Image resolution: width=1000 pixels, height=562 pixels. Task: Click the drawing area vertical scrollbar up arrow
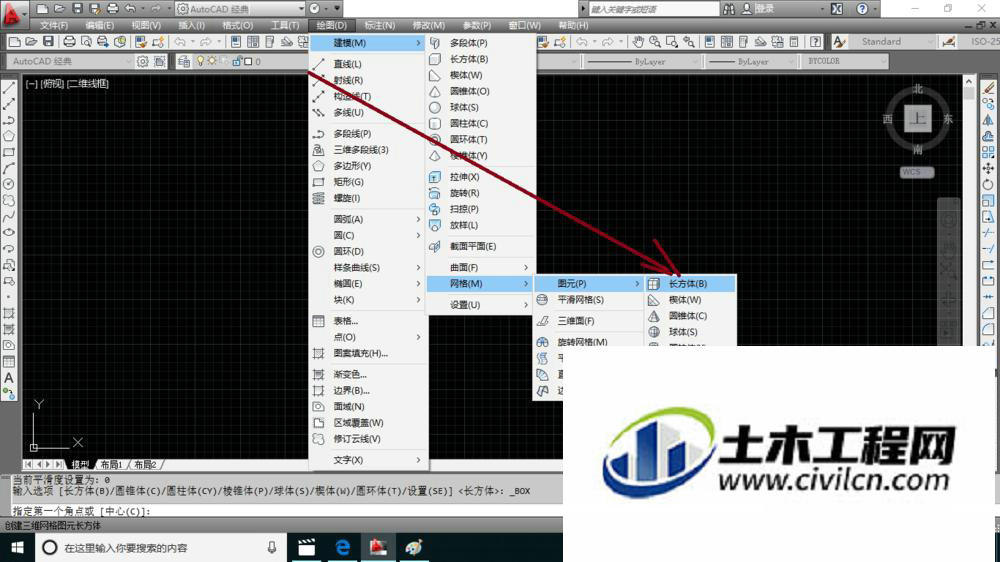point(969,82)
